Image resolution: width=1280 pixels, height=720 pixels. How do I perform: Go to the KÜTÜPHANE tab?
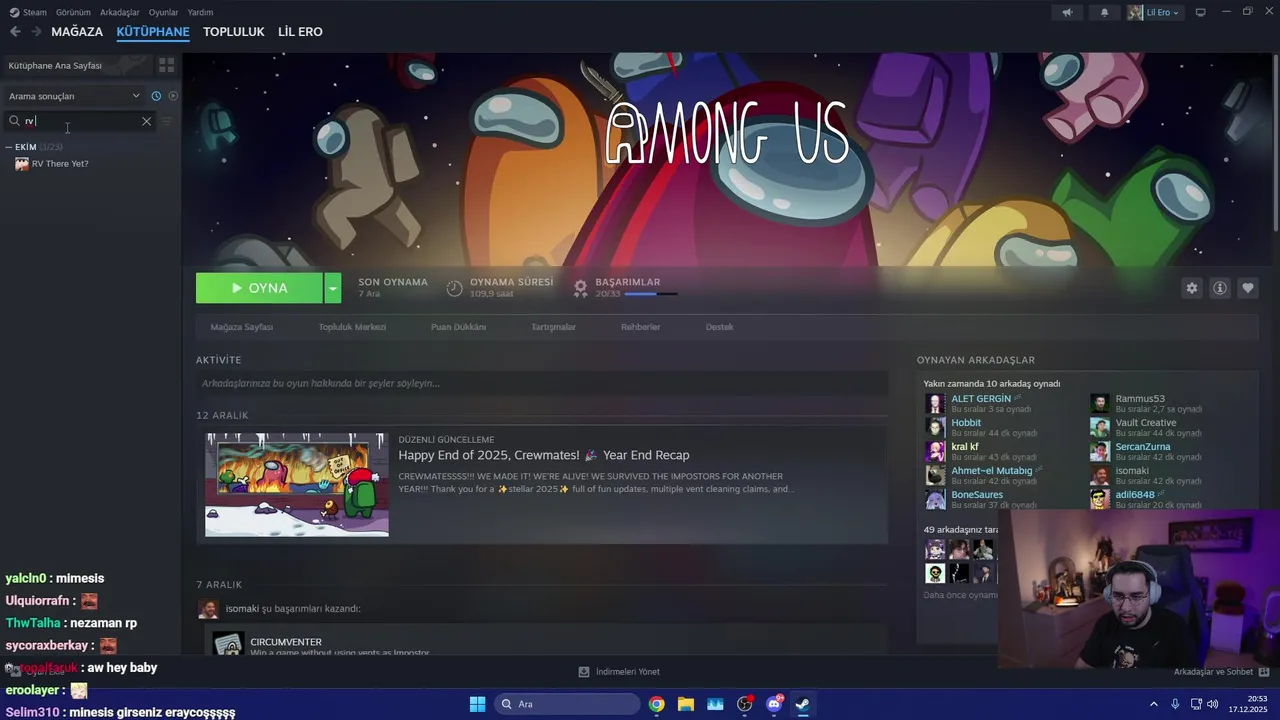153,32
